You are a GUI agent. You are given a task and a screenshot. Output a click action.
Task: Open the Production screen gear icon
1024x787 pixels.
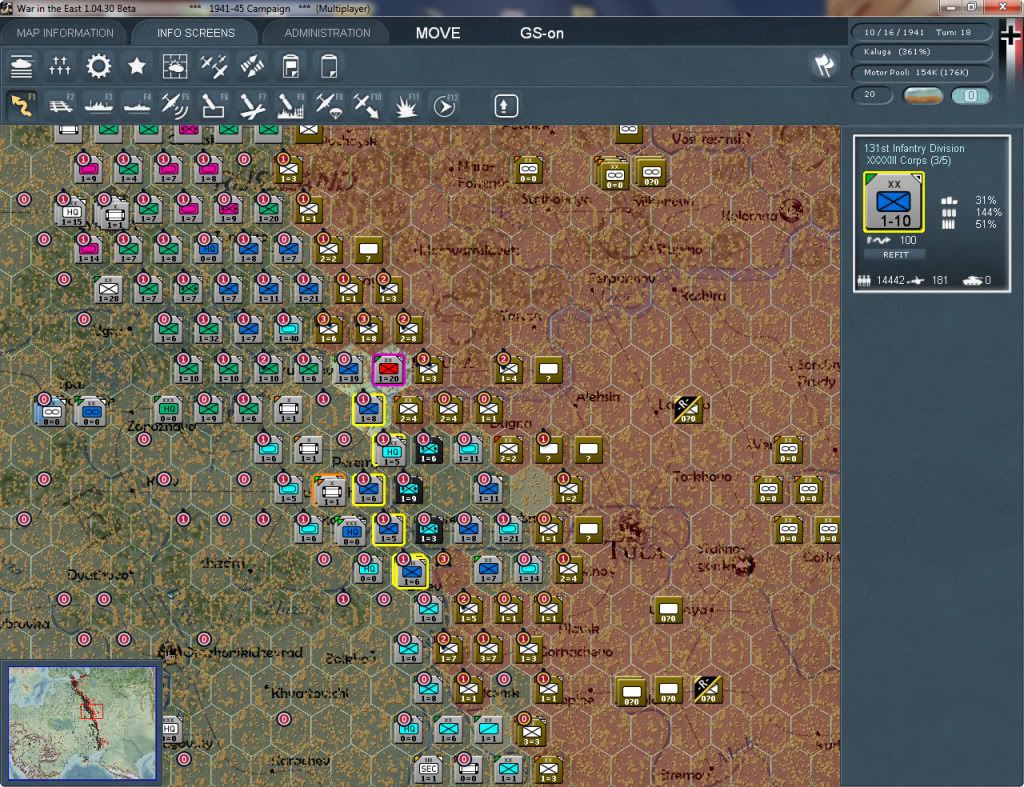tap(99, 66)
